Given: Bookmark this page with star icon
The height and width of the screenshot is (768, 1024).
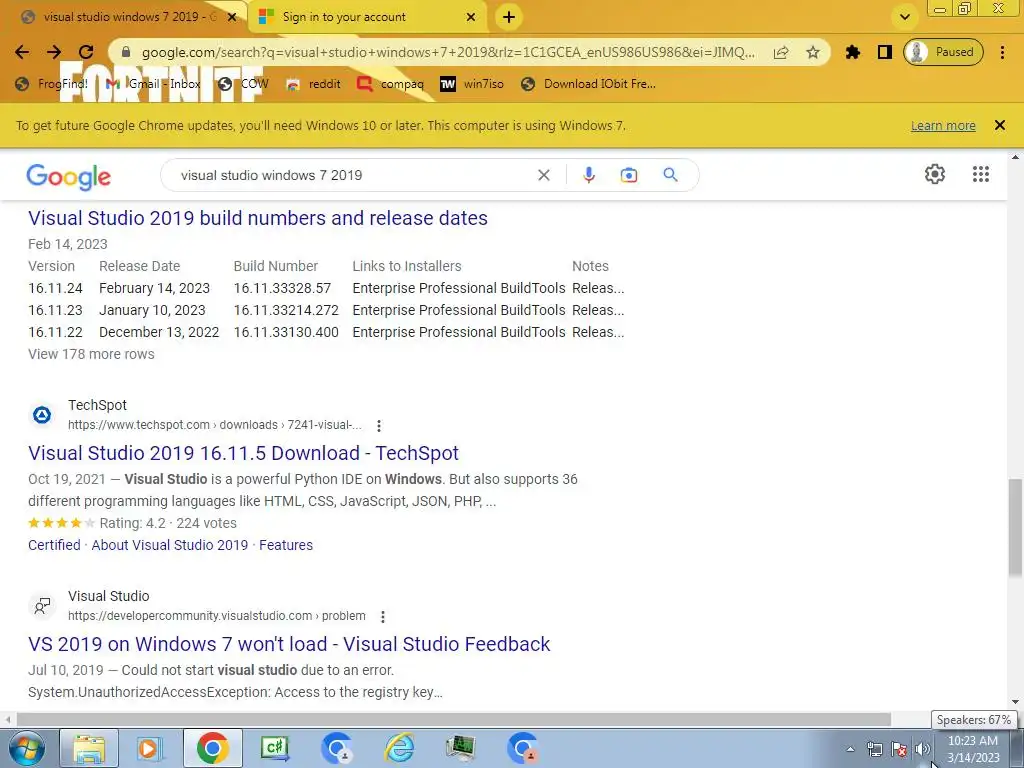Looking at the screenshot, I should pos(812,52).
